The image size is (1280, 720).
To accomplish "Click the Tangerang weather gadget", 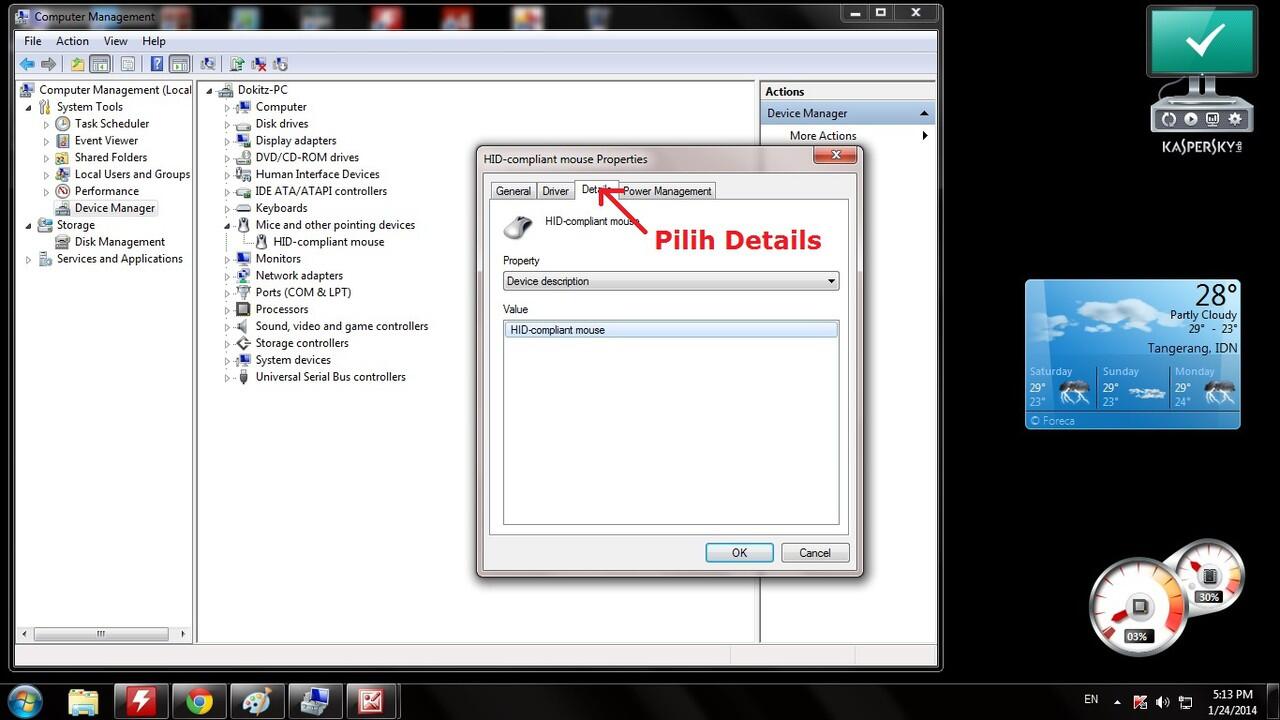I will (1133, 354).
